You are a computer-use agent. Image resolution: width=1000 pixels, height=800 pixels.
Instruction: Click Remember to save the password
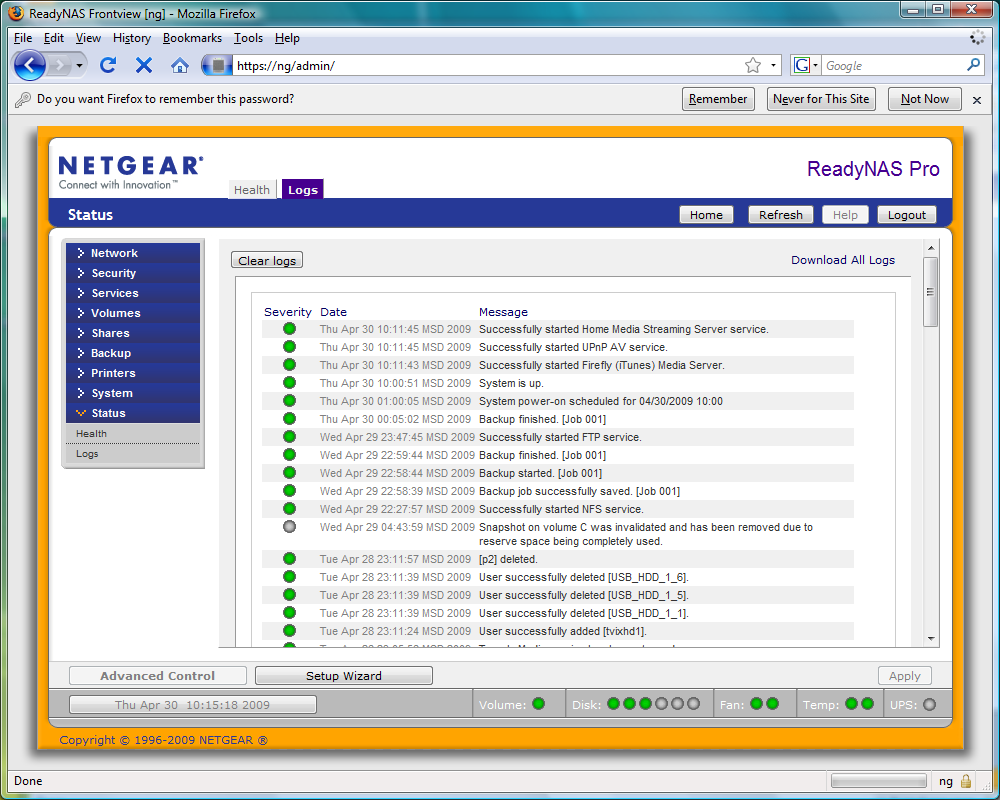718,99
